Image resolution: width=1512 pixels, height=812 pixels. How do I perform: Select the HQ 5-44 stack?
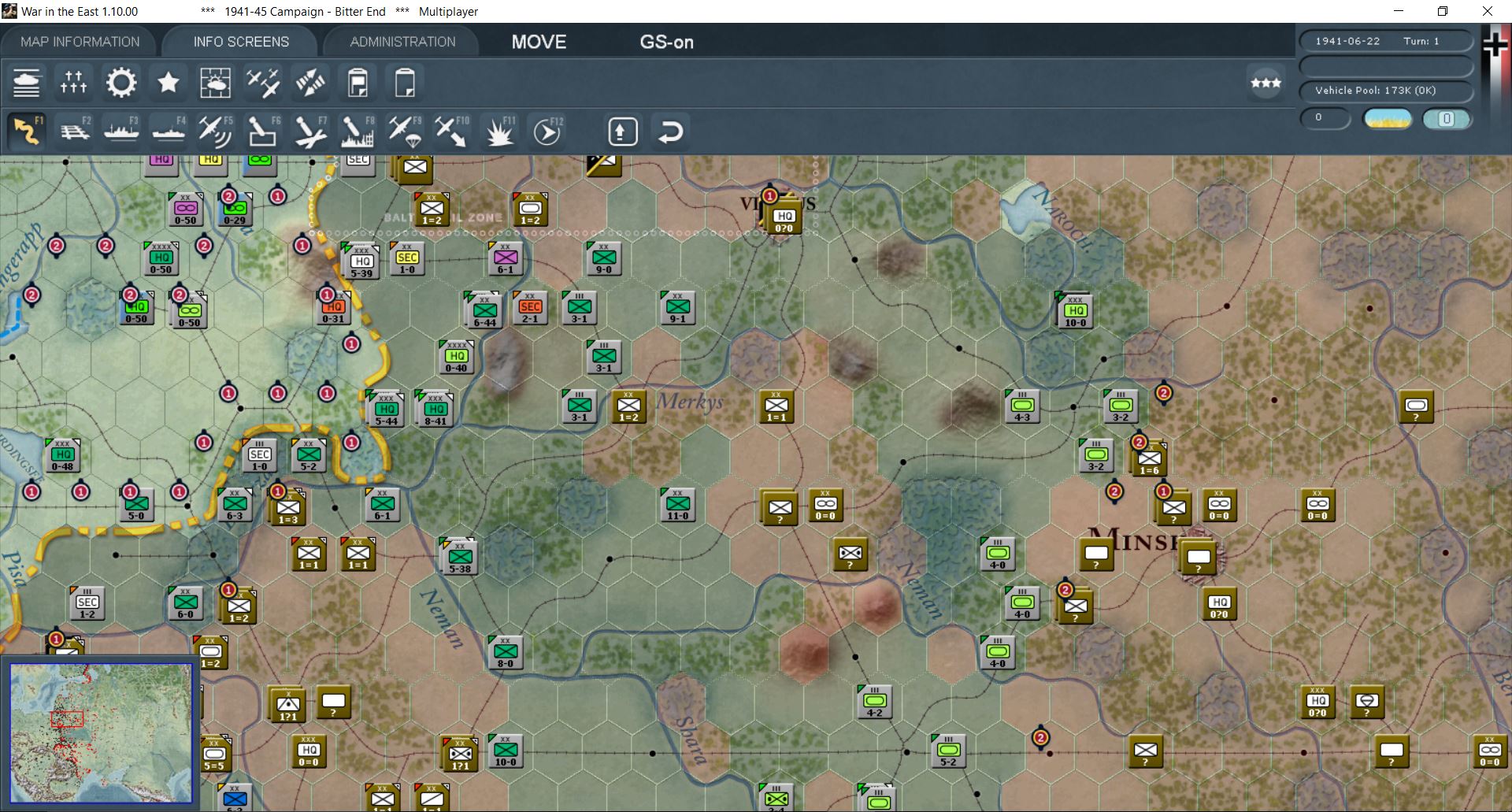[x=386, y=408]
